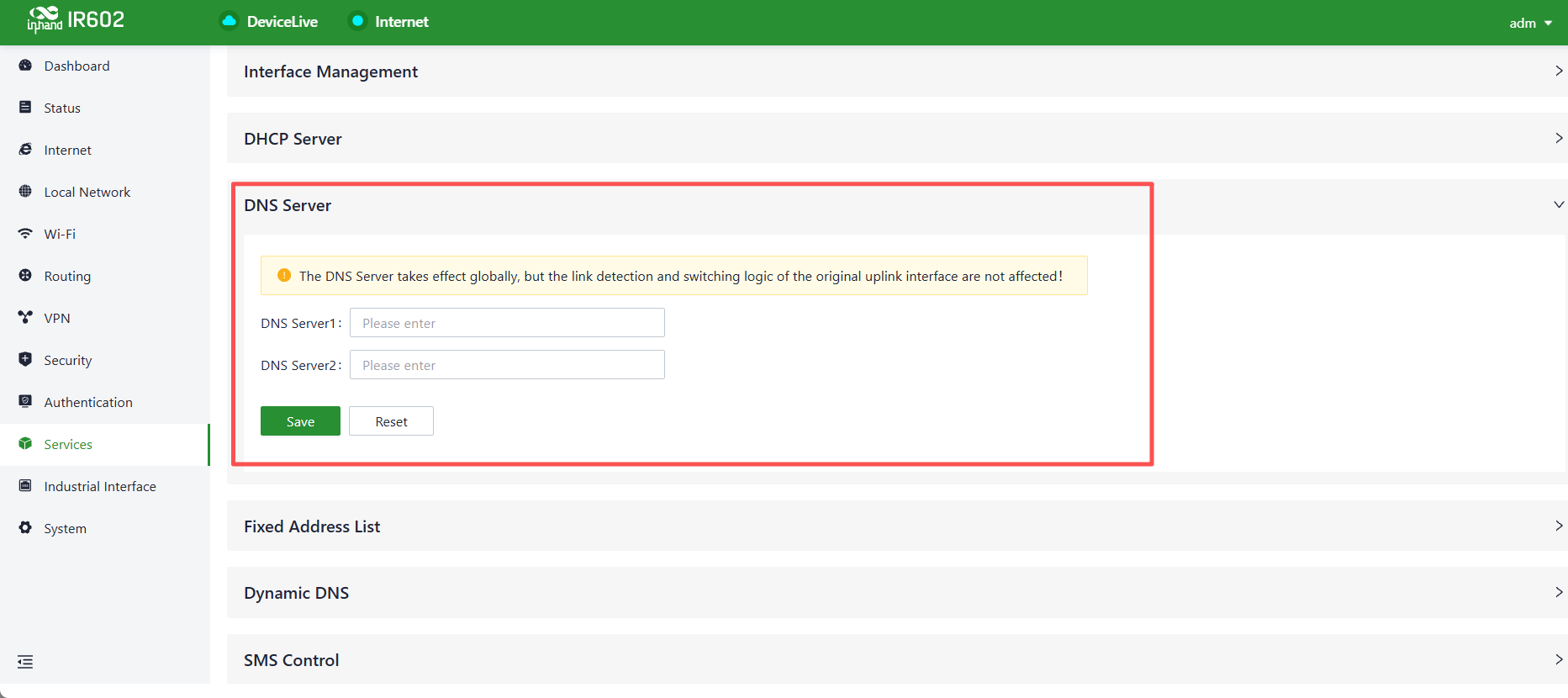Collapse the DNS Server section chevron

[x=1559, y=205]
